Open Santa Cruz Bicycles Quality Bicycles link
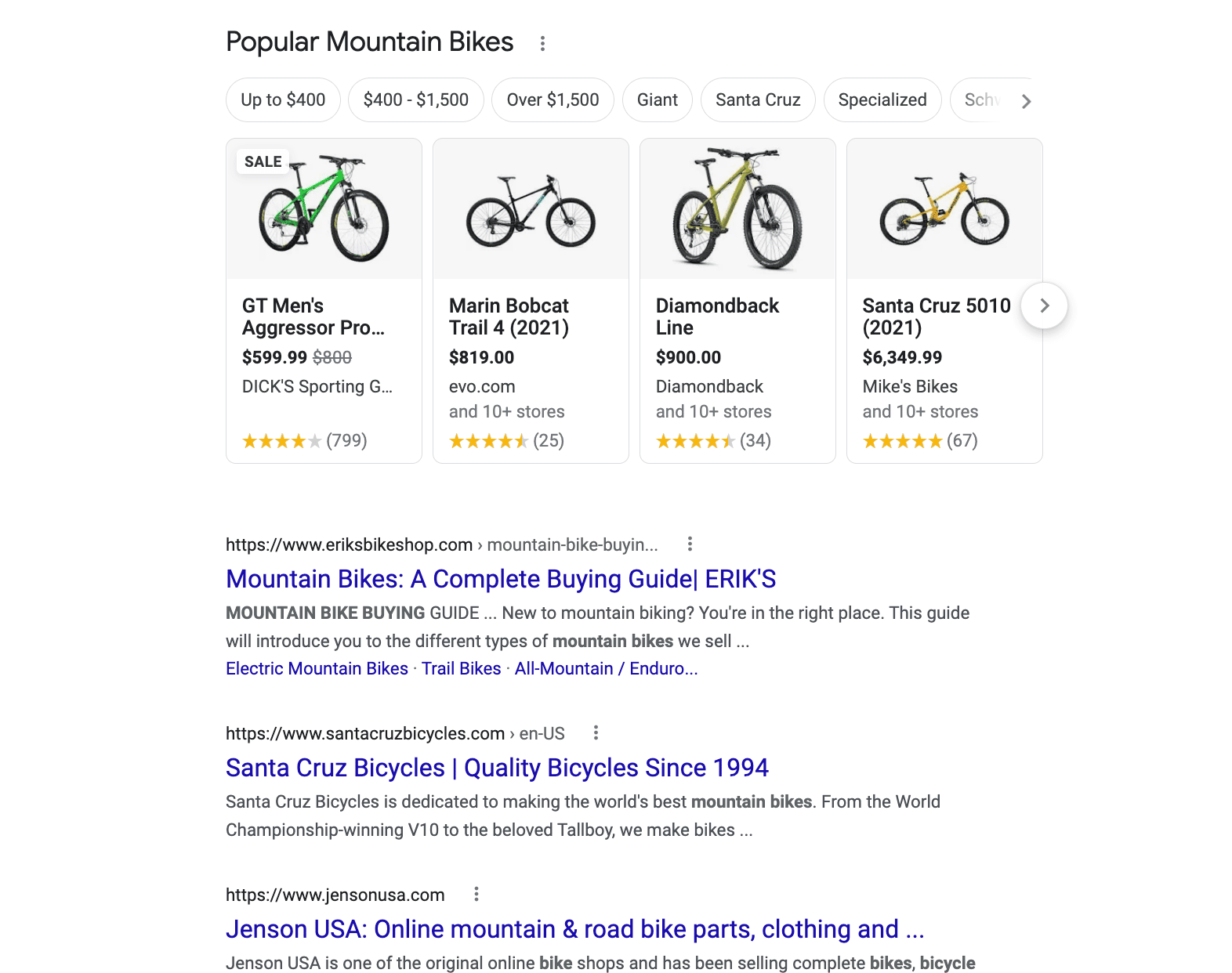 tap(497, 768)
